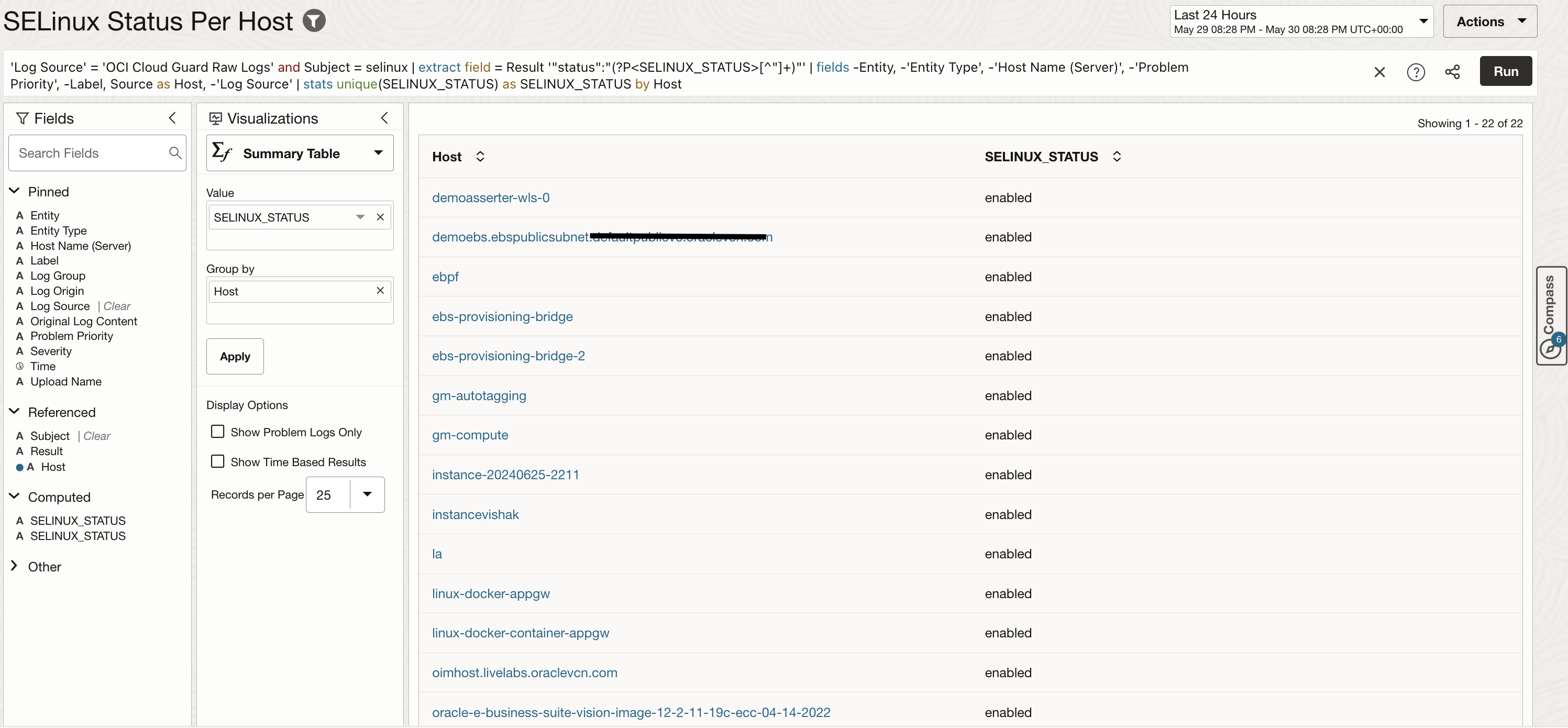
Task: Sort the SELINUX_STATUS column arrows
Action: point(1117,157)
